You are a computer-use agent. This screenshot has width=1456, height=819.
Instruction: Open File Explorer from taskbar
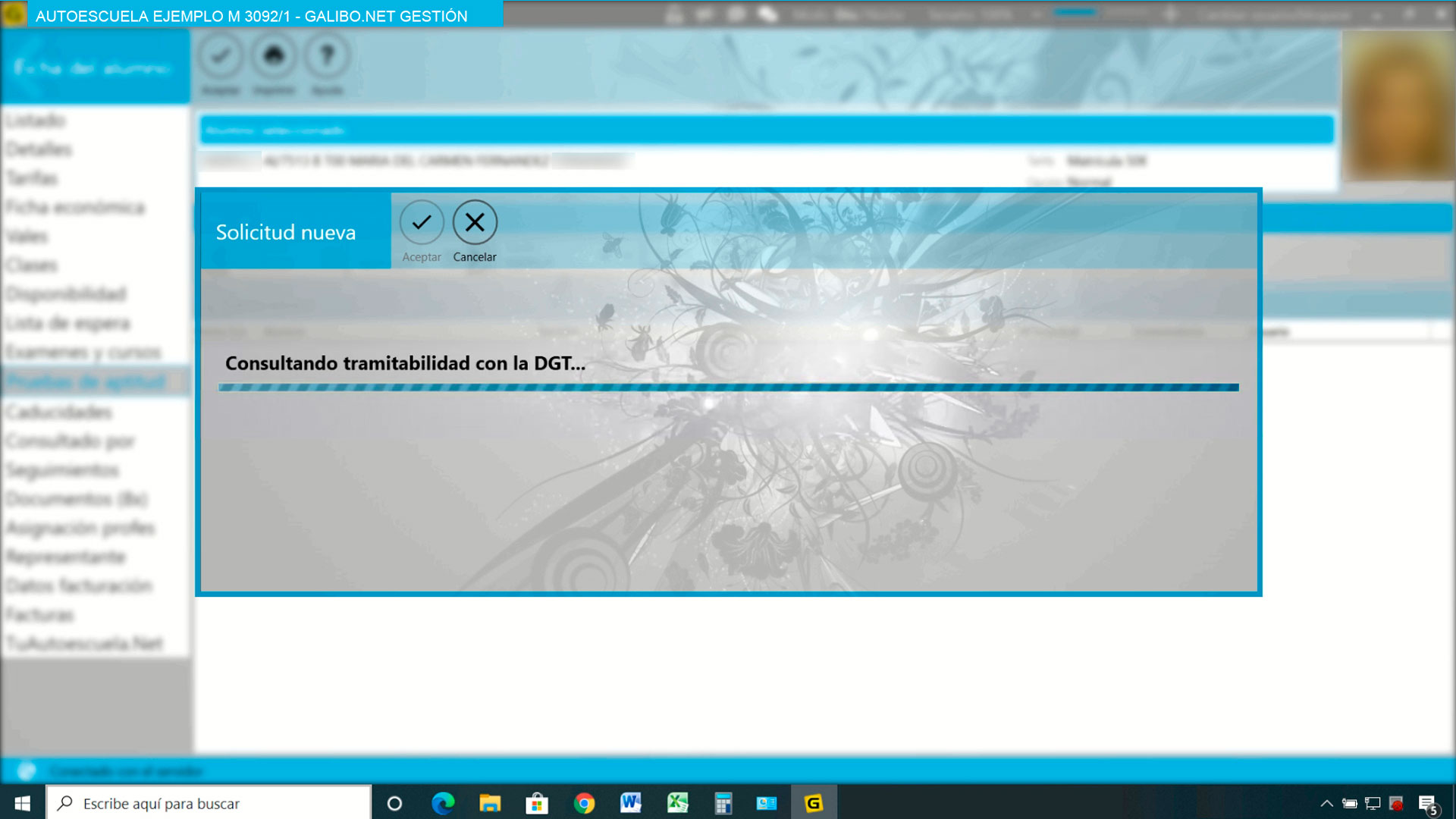pos(490,803)
